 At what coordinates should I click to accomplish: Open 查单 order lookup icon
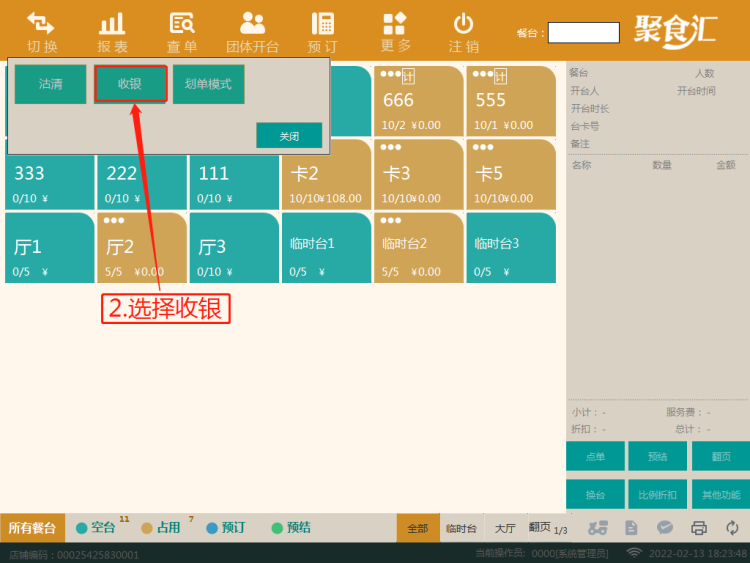click(182, 23)
